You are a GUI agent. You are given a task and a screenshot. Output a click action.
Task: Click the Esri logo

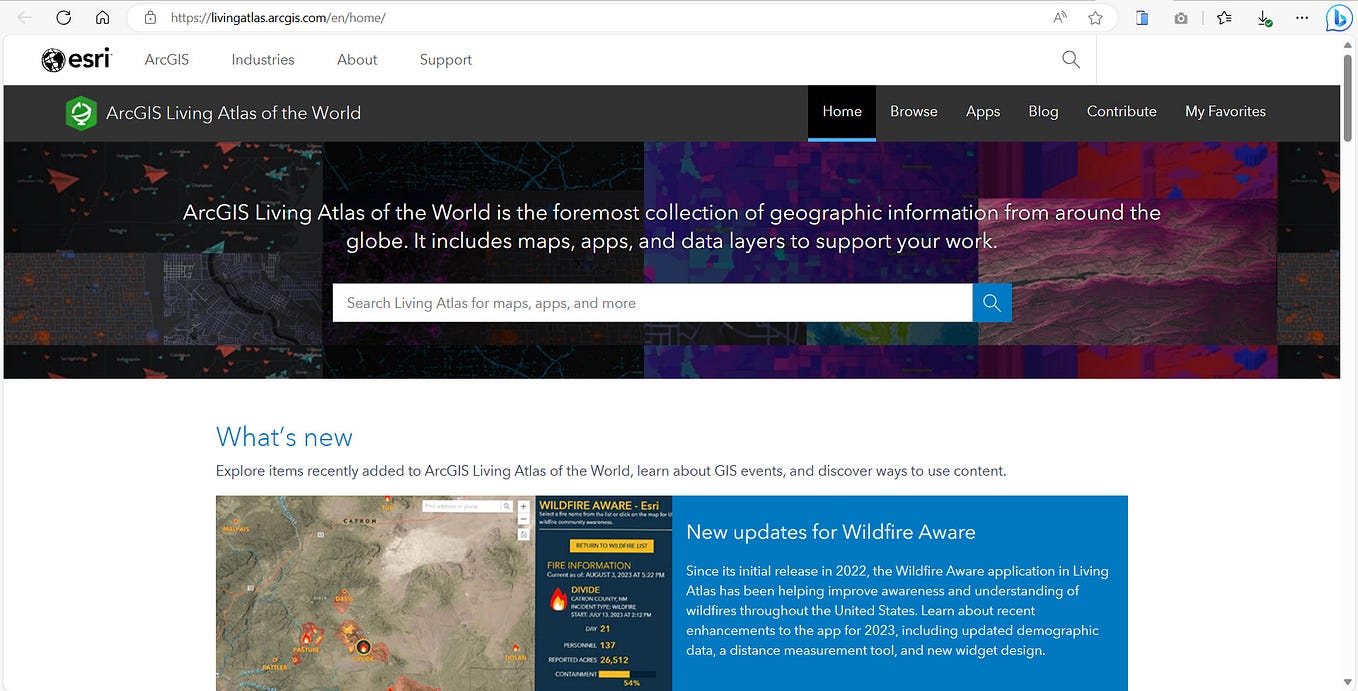[76, 59]
